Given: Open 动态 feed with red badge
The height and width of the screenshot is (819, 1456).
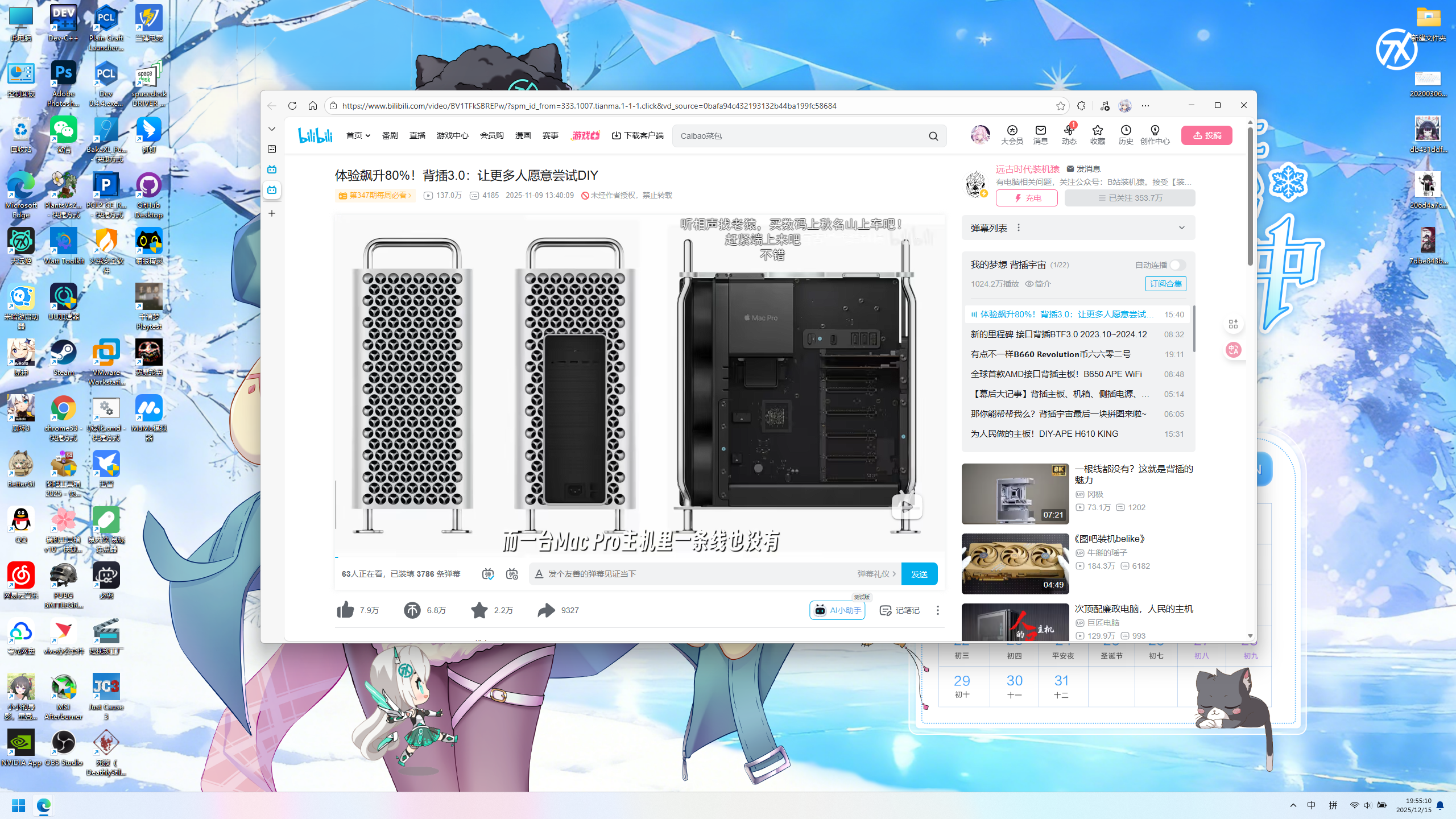Looking at the screenshot, I should pos(1069,135).
